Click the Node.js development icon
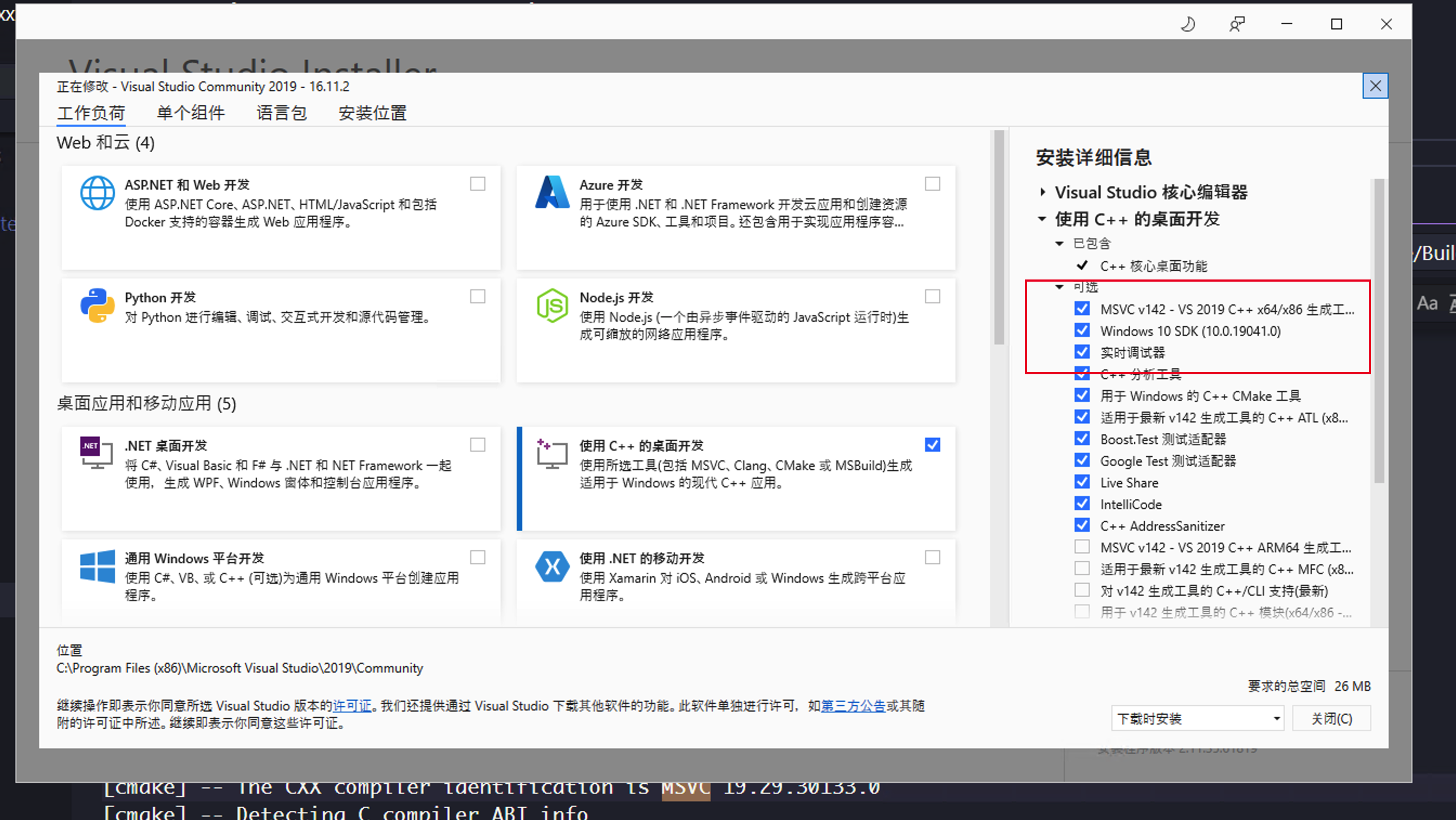1456x820 pixels. pyautogui.click(x=552, y=305)
